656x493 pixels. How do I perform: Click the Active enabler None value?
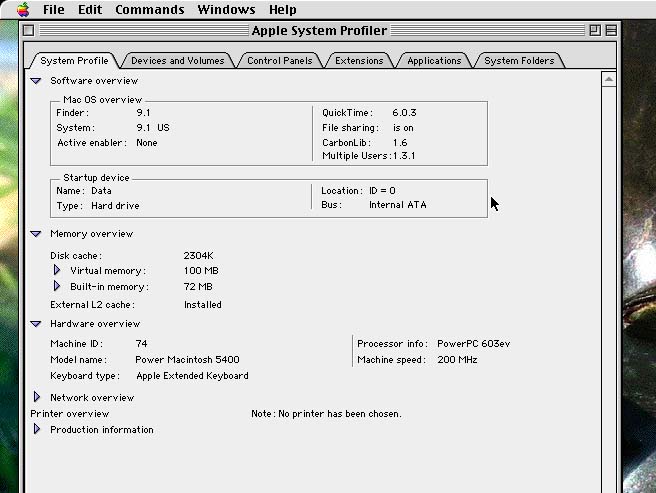(x=147, y=143)
